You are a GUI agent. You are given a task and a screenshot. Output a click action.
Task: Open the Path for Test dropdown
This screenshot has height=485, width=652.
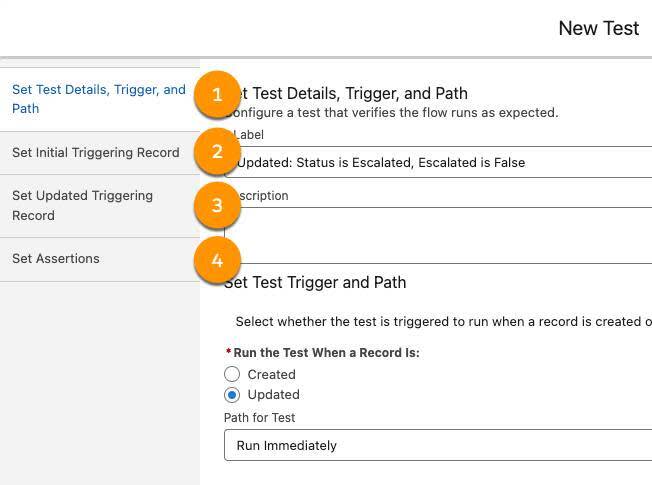[x=438, y=445]
